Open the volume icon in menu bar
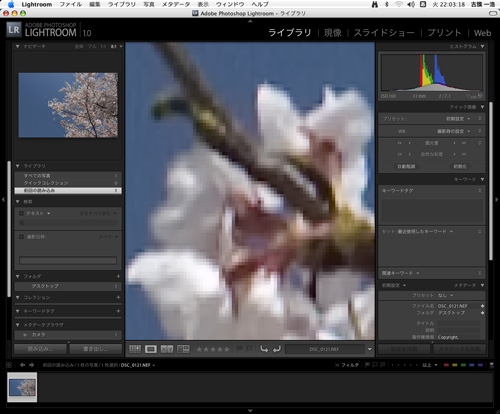The height and width of the screenshot is (414, 500). [411, 4]
